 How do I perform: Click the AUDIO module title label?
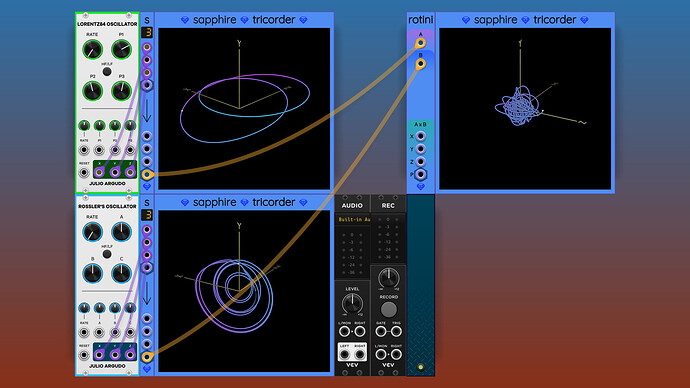point(352,205)
